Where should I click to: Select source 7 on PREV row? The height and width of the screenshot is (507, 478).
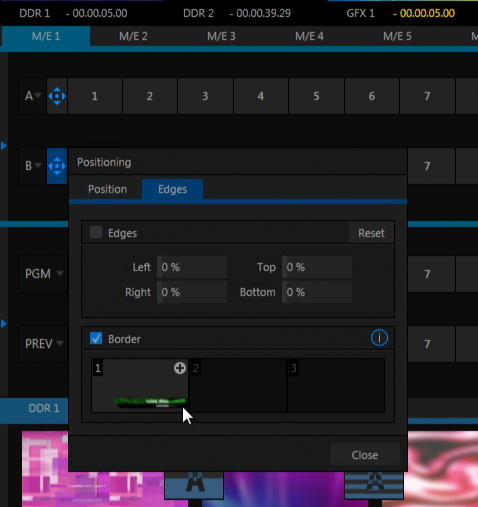pyautogui.click(x=431, y=344)
